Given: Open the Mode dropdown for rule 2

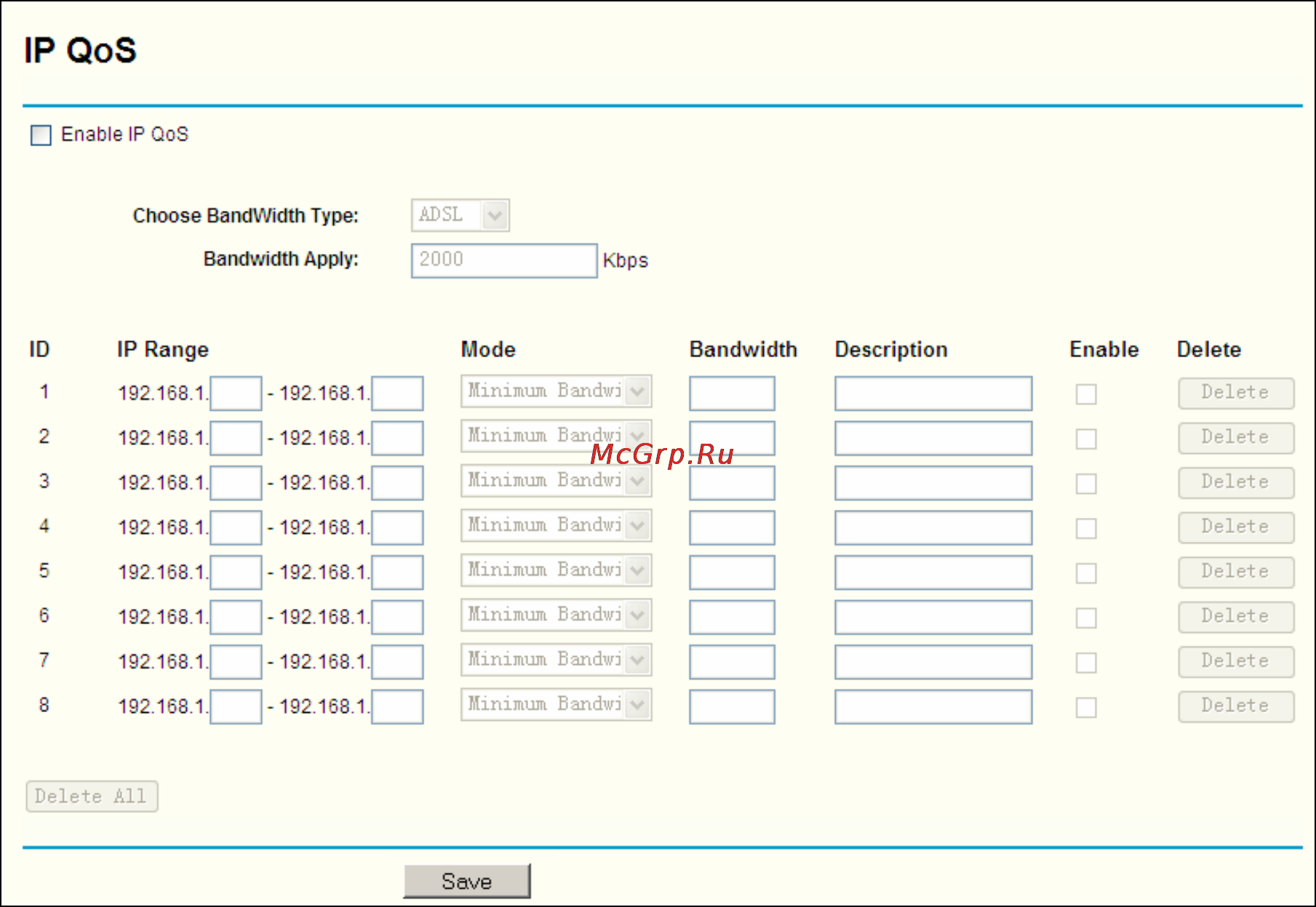Looking at the screenshot, I should coord(557,436).
